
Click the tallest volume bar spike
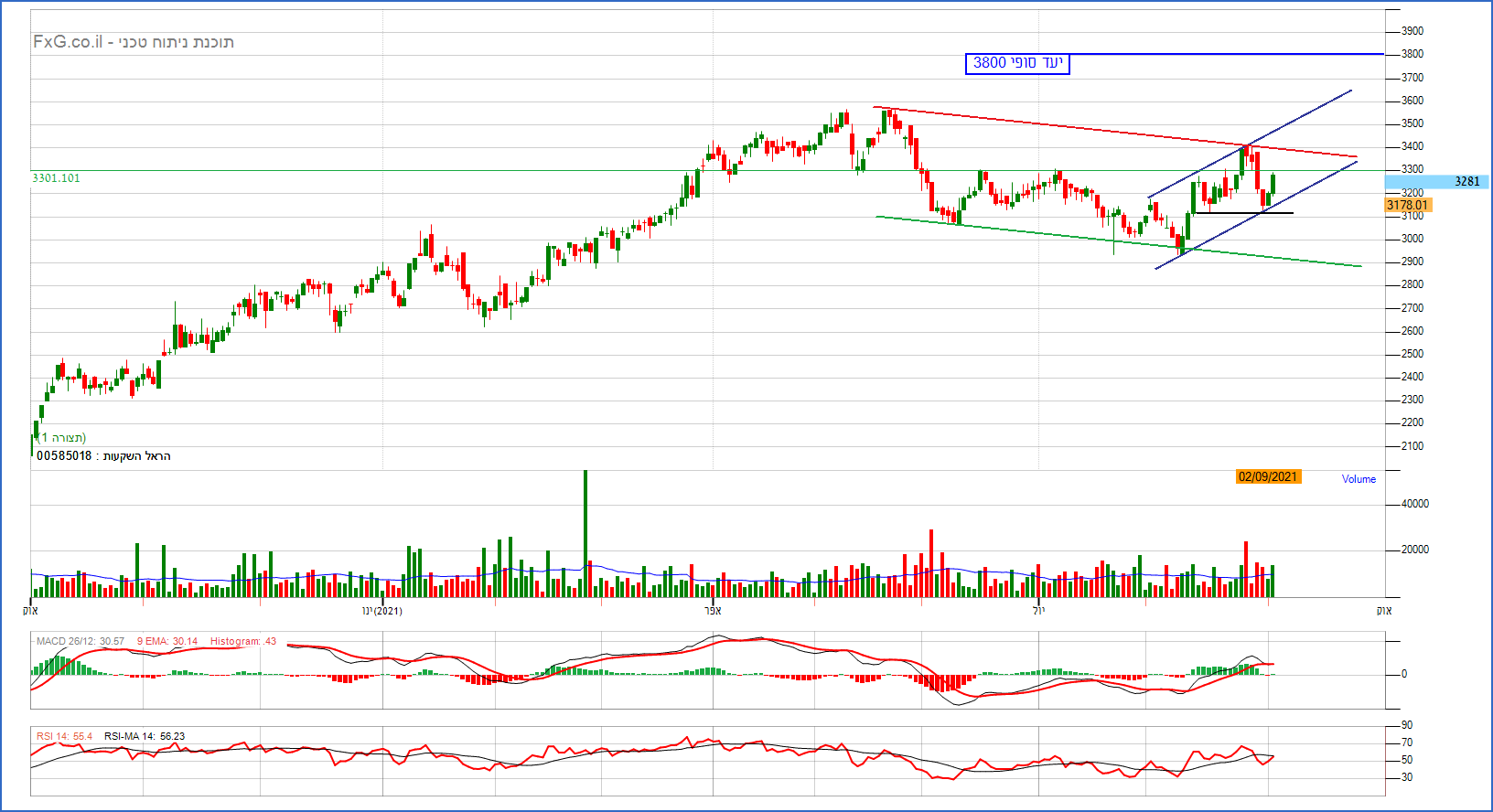(x=585, y=530)
